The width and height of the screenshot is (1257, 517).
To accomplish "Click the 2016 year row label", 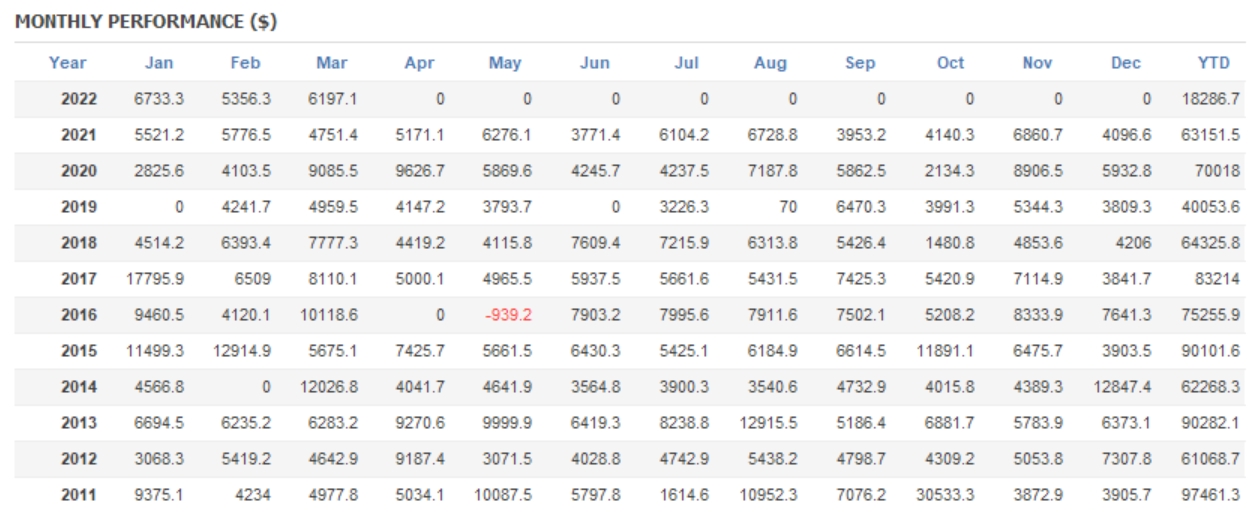I will click(x=79, y=315).
